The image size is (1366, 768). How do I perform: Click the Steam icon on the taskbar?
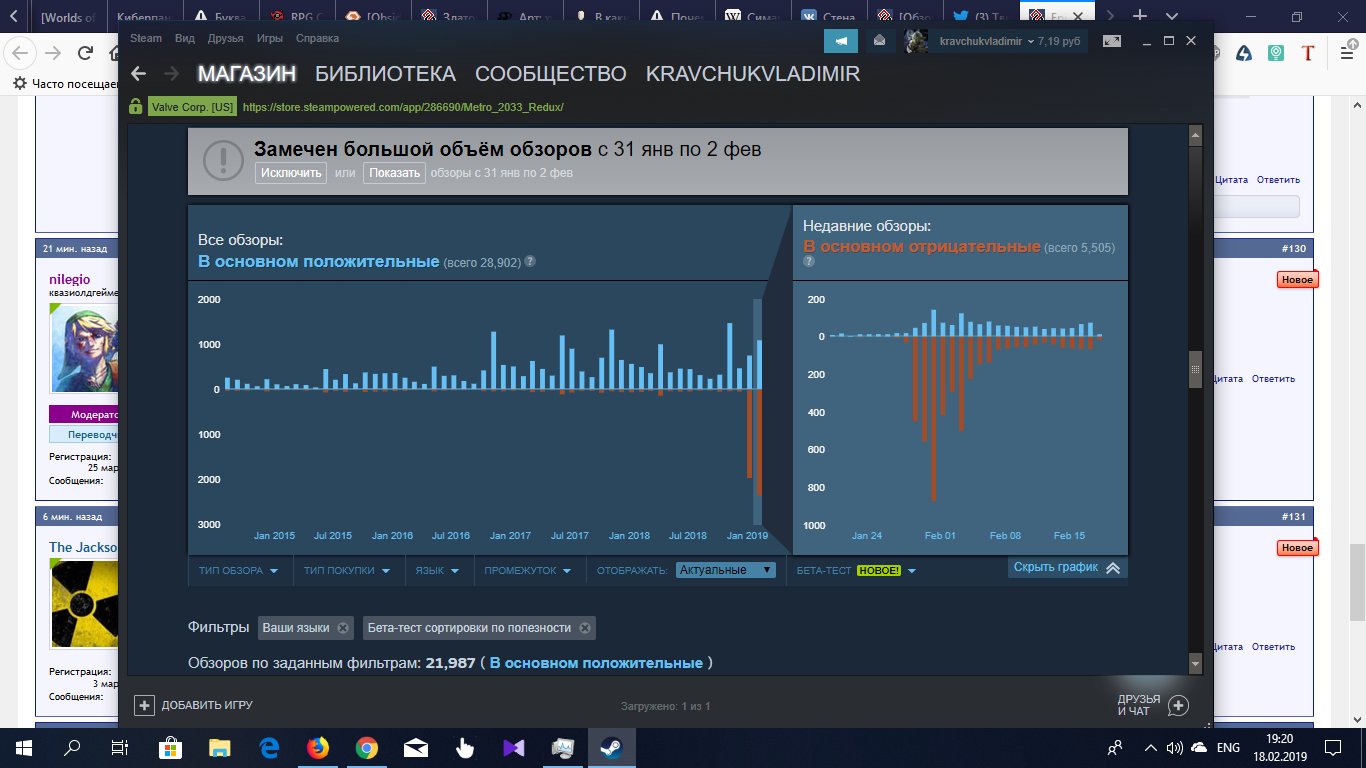click(x=609, y=747)
